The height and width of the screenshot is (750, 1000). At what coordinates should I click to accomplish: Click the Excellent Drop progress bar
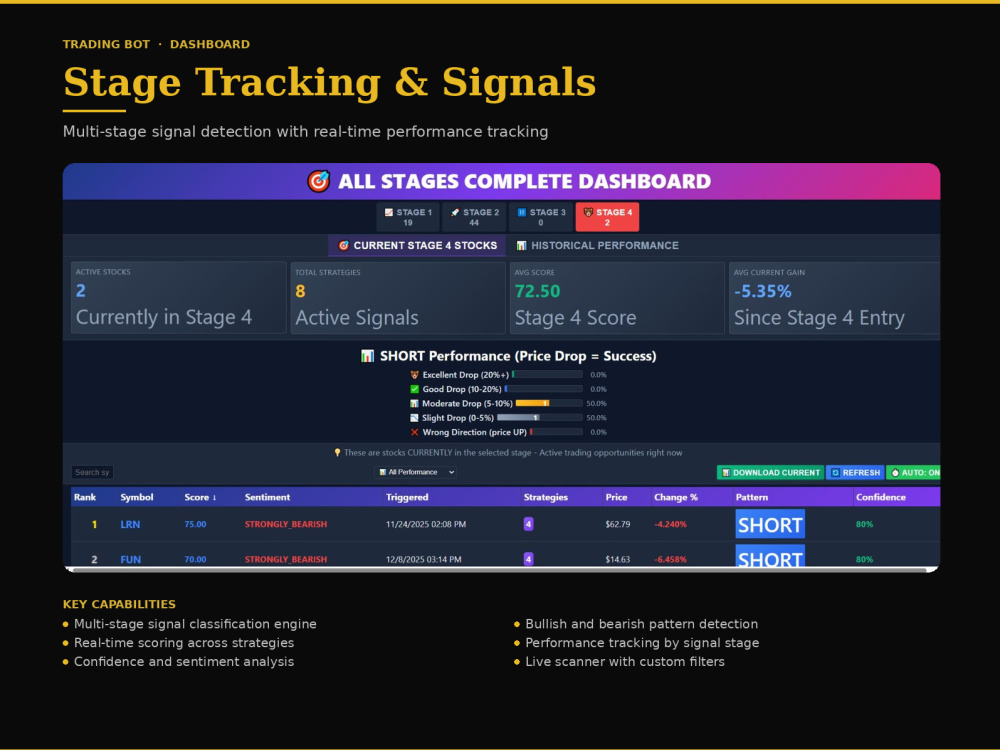[x=547, y=375]
